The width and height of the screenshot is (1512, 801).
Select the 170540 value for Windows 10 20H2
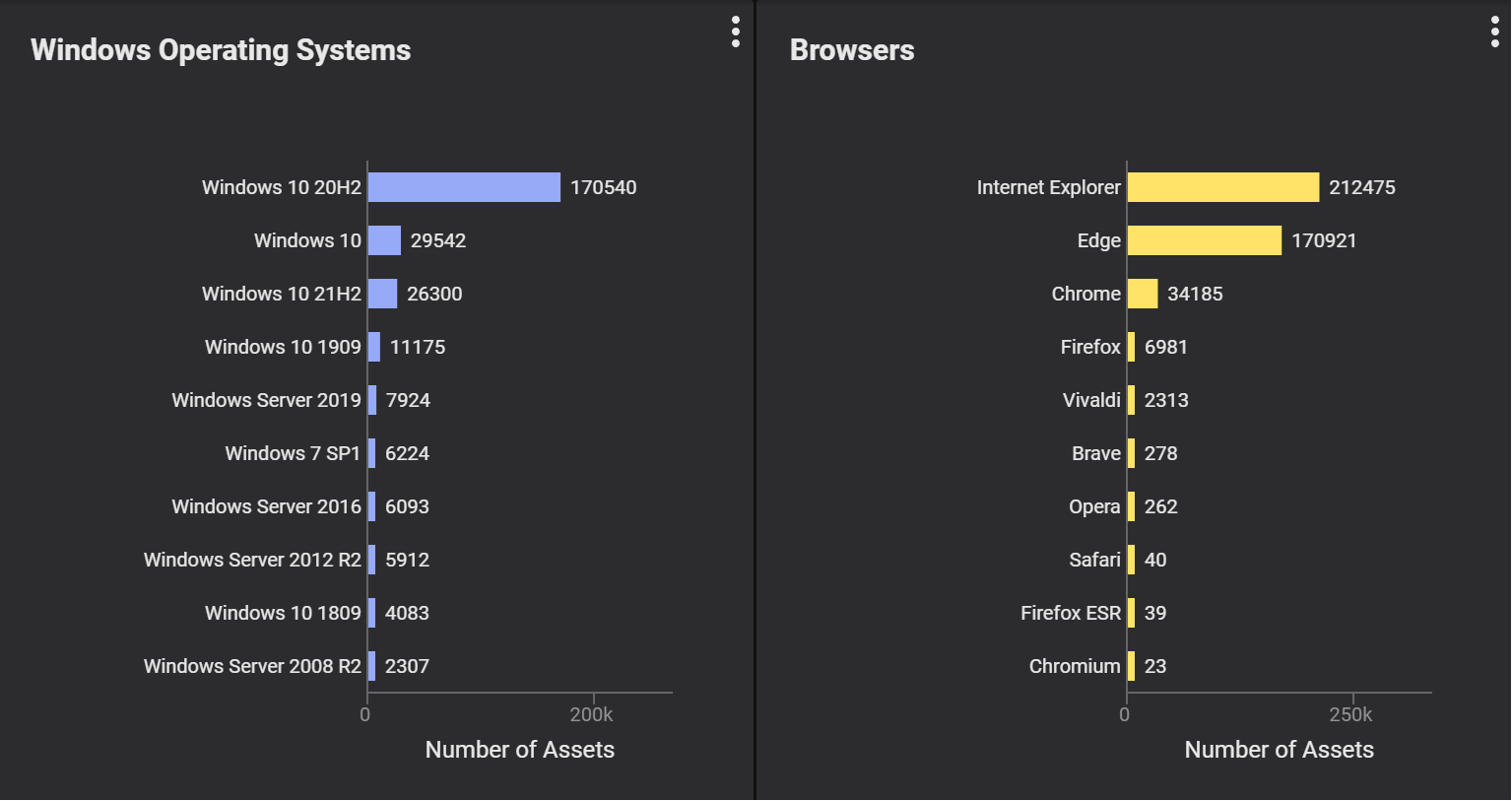tap(603, 187)
